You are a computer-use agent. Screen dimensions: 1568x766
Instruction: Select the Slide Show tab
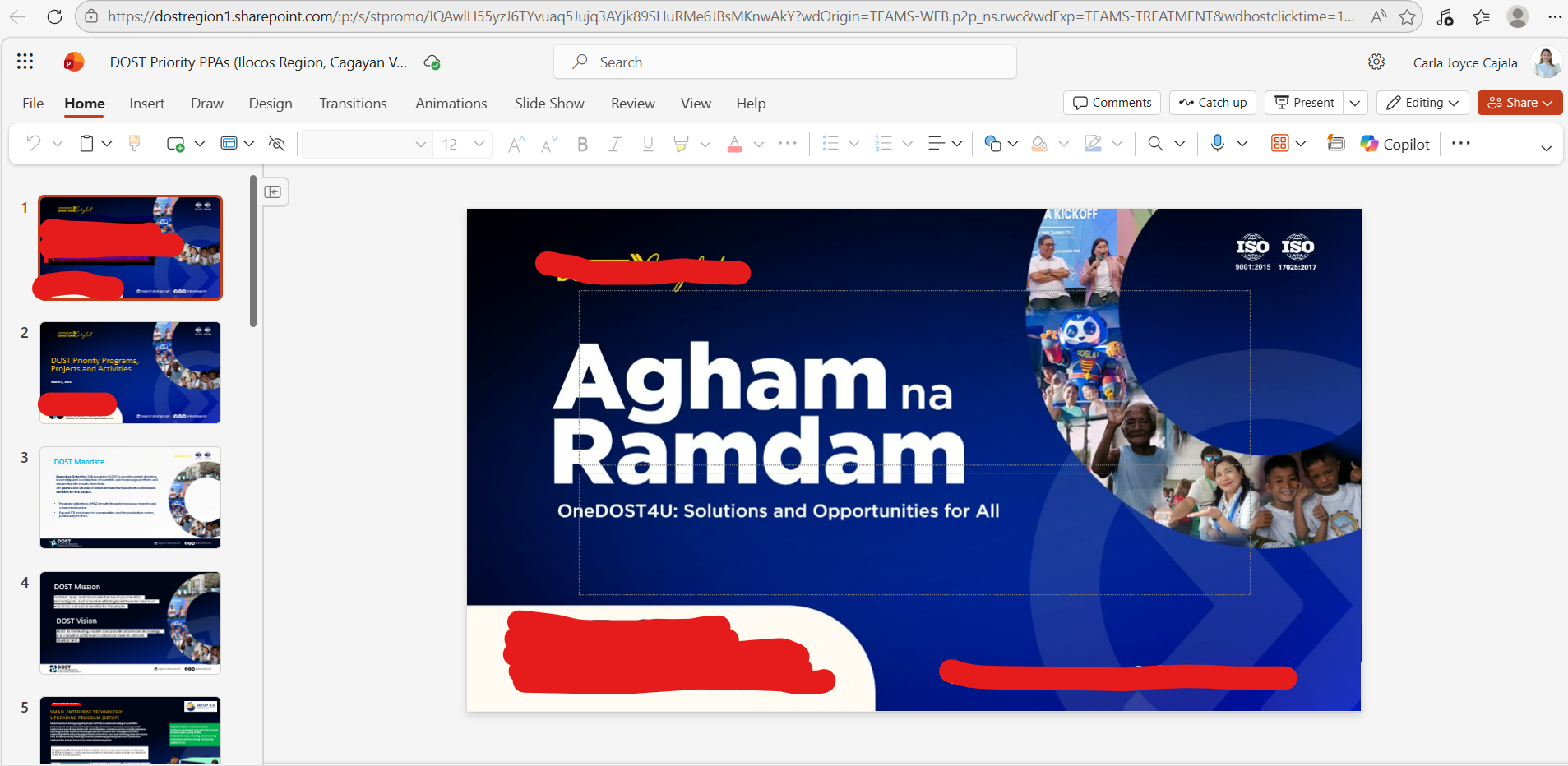(x=549, y=104)
